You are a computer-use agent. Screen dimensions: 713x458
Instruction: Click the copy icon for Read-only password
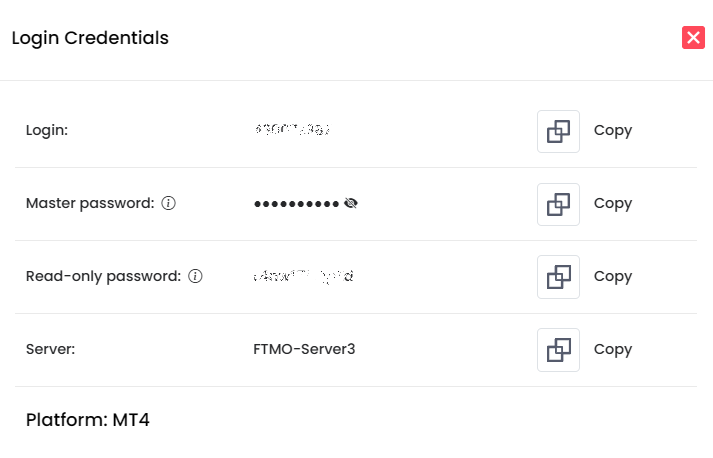(558, 277)
